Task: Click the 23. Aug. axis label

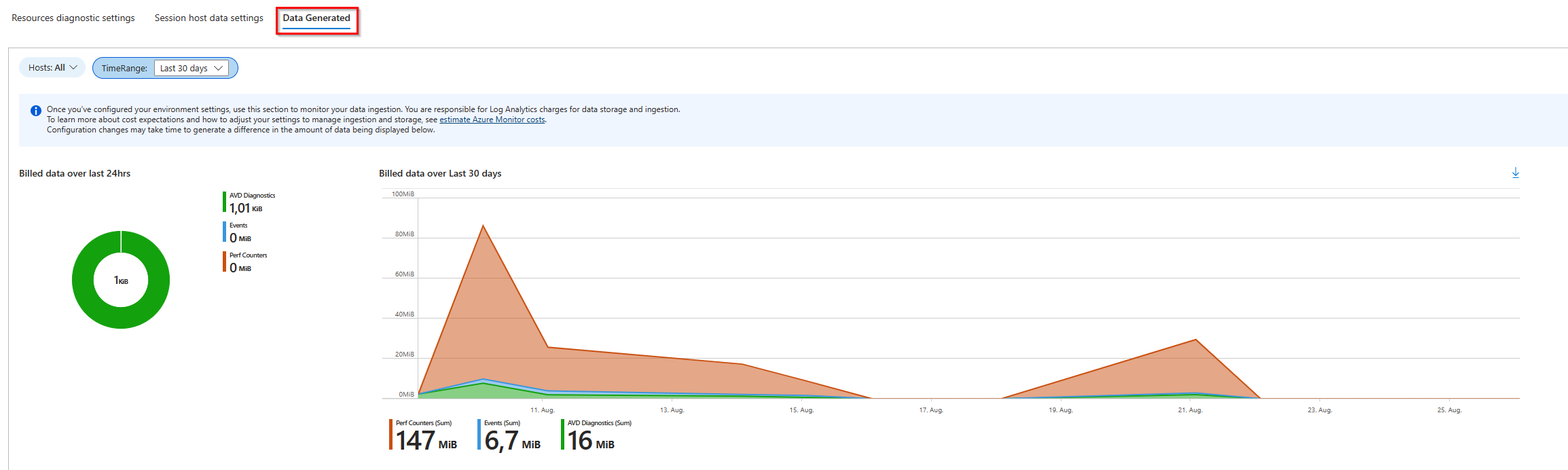Action: (x=1320, y=410)
